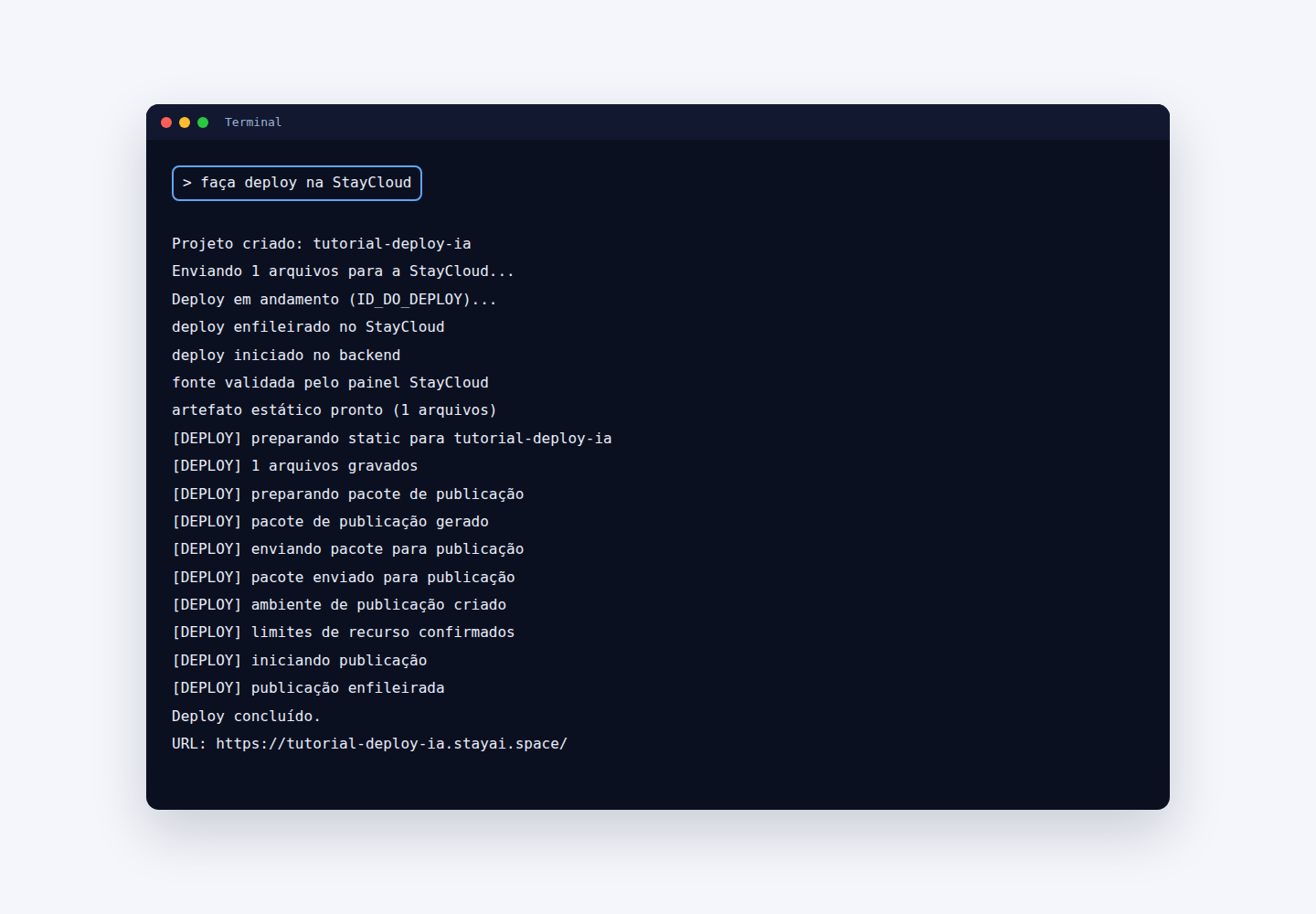Screen dimensions: 1316x914
Task: Click the Terminal title label
Action: (253, 122)
